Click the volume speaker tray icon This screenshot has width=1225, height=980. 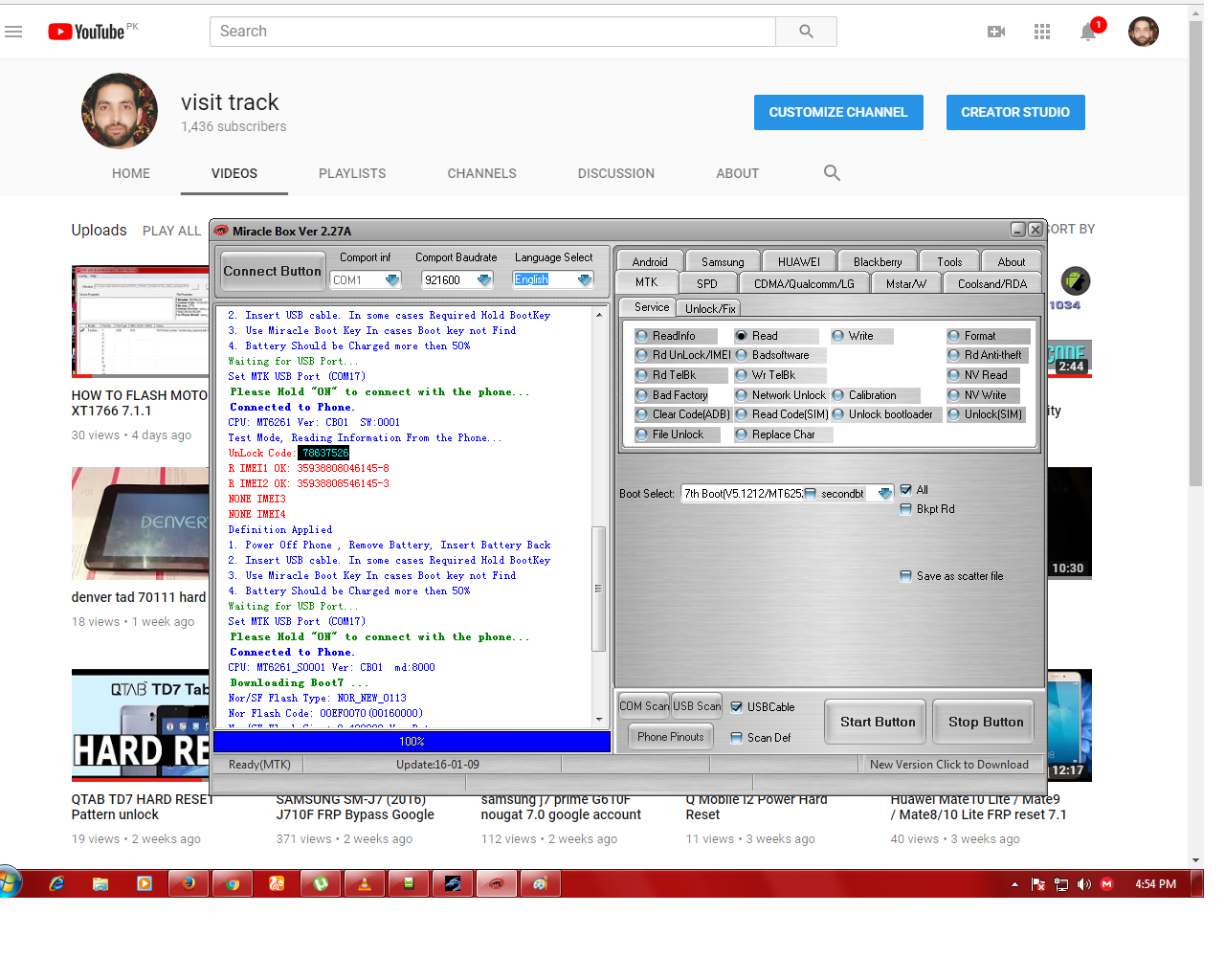[x=1083, y=884]
